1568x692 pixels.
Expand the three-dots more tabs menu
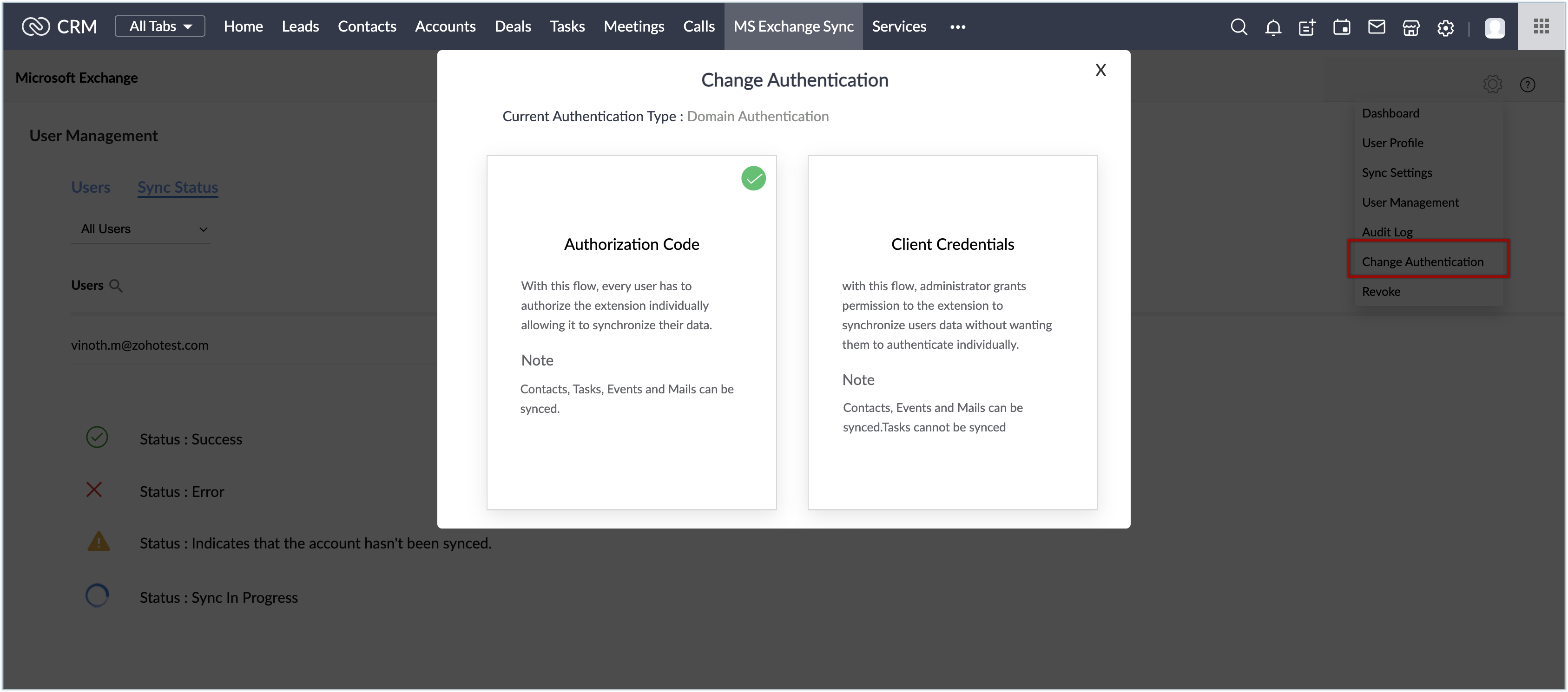(x=957, y=27)
